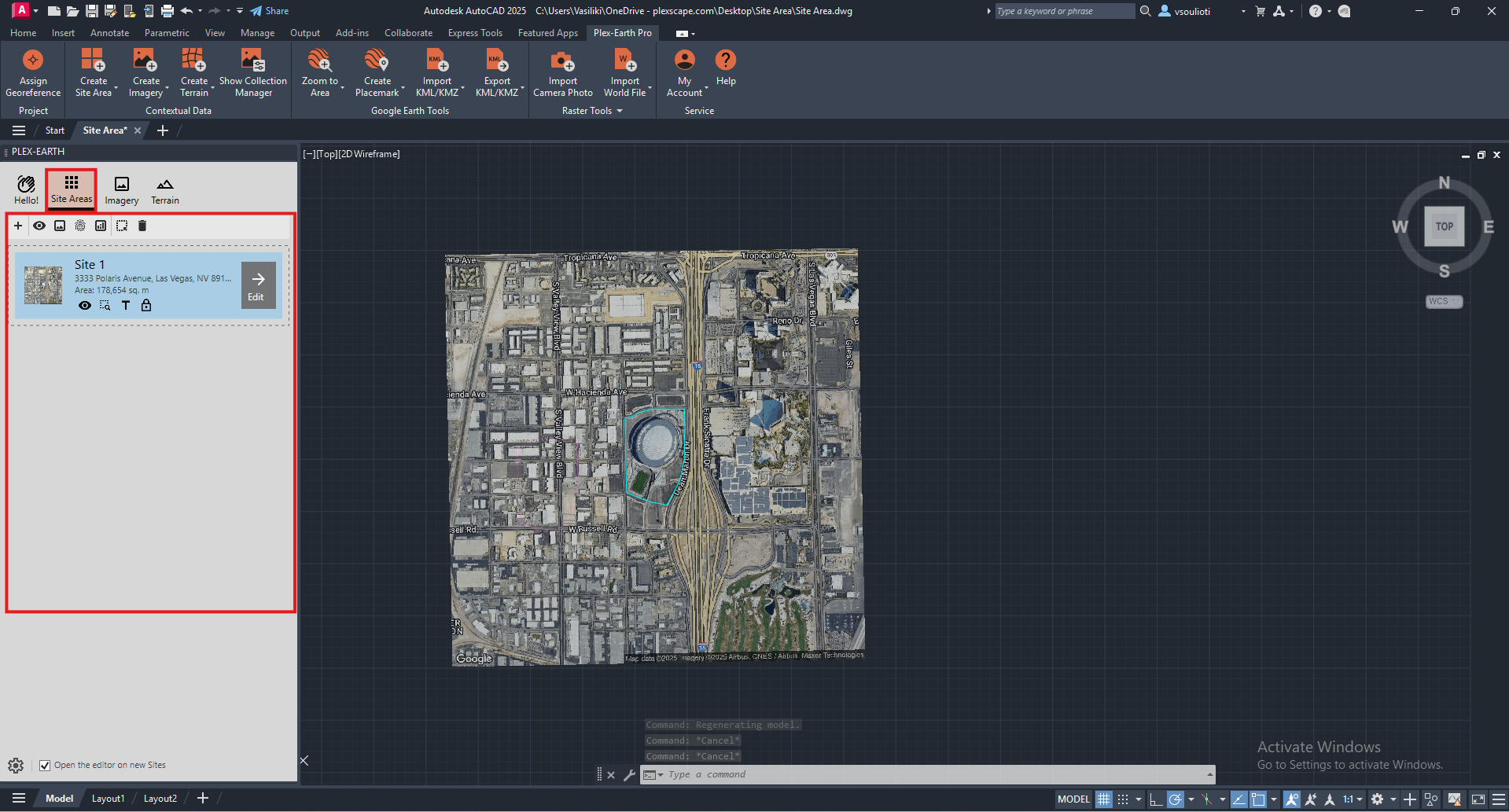Add new drawing tab with plus
Screen dimensions: 1509x812
(163, 130)
